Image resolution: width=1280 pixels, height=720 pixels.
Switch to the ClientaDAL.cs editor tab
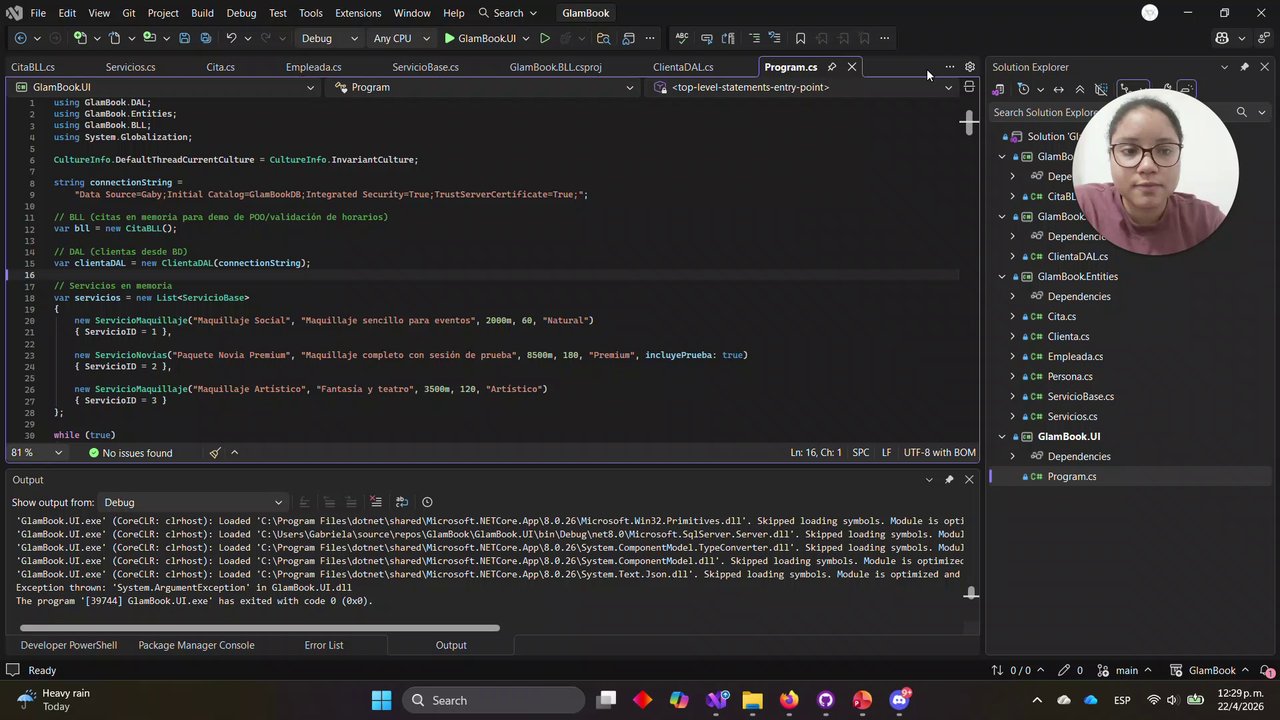click(x=683, y=67)
